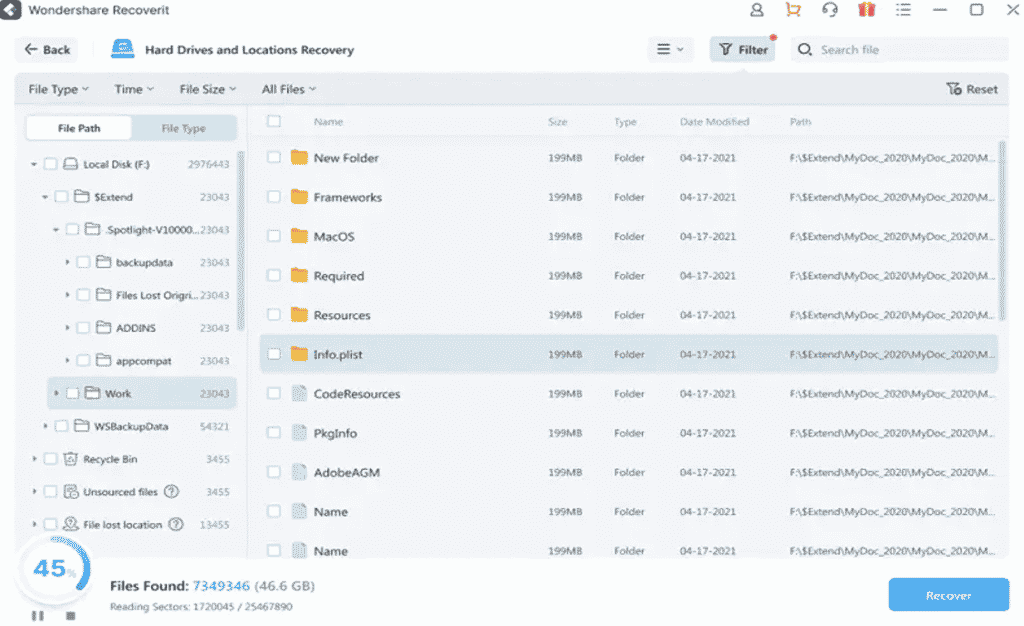Toggle the select-all checkbox in header
Screen dimensions: 1024x626
pyautogui.click(x=274, y=121)
